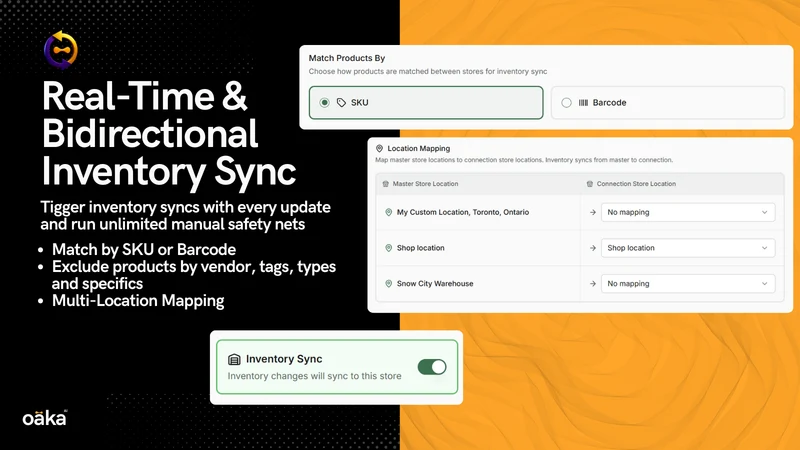Viewport: 800px width, 450px height.
Task: Click the Inventory Sync card title
Action: tap(284, 359)
